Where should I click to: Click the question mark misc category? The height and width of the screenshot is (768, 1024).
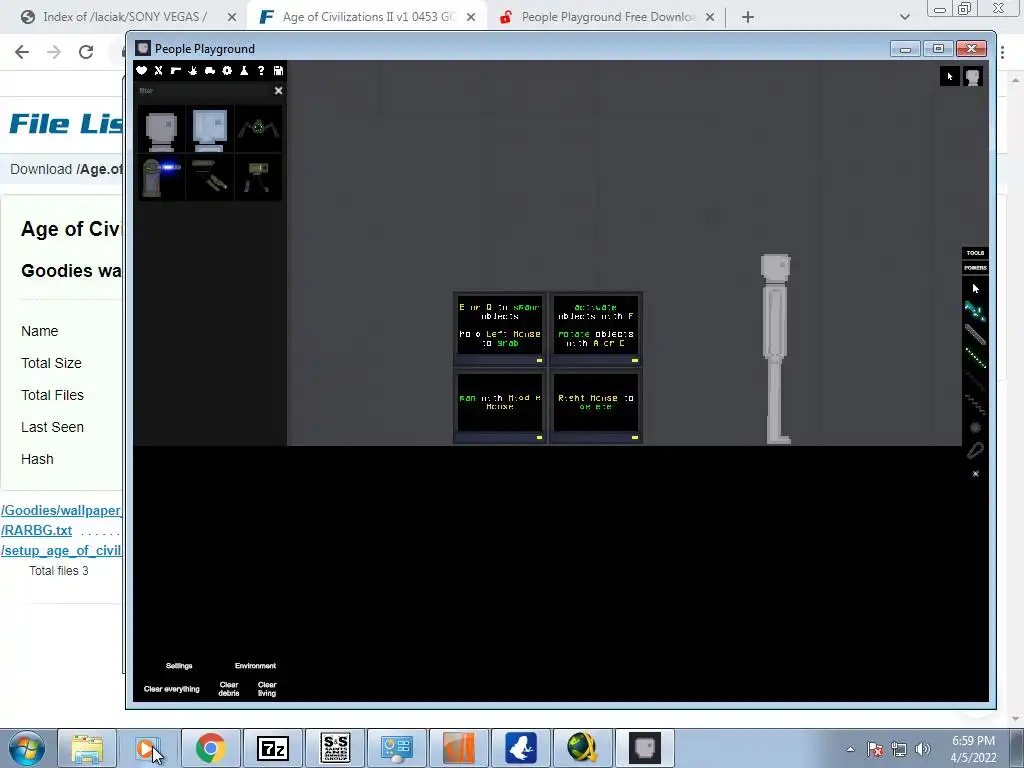(x=261, y=71)
